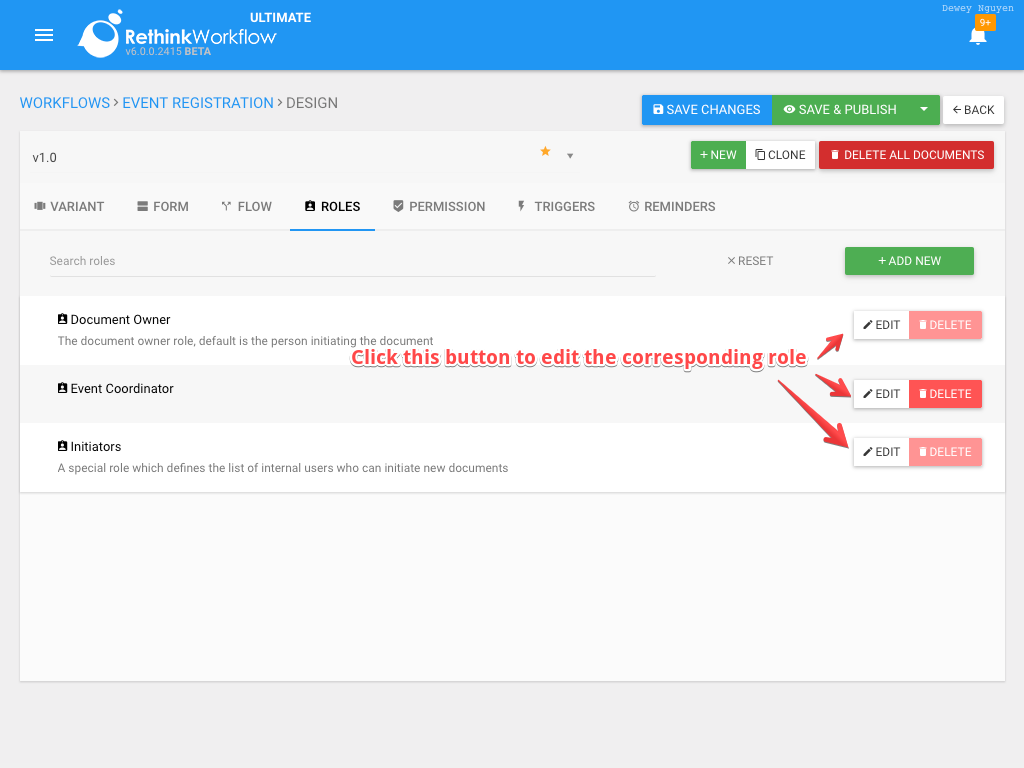Click the RethinkWorkflow logo

point(99,35)
